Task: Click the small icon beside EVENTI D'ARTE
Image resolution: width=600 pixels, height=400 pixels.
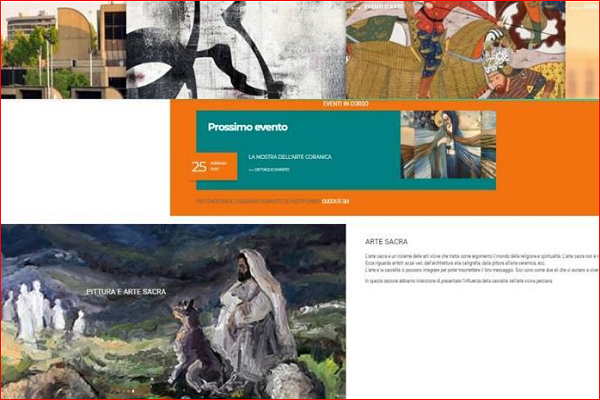Action: click(355, 7)
